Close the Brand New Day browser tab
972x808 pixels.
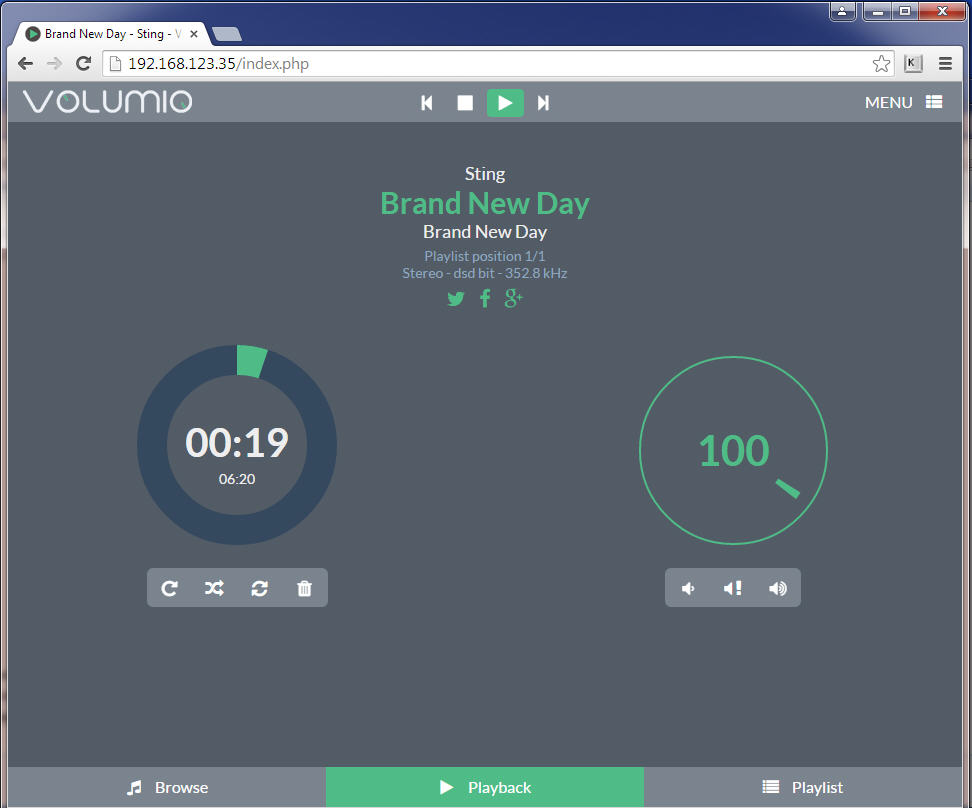(194, 34)
